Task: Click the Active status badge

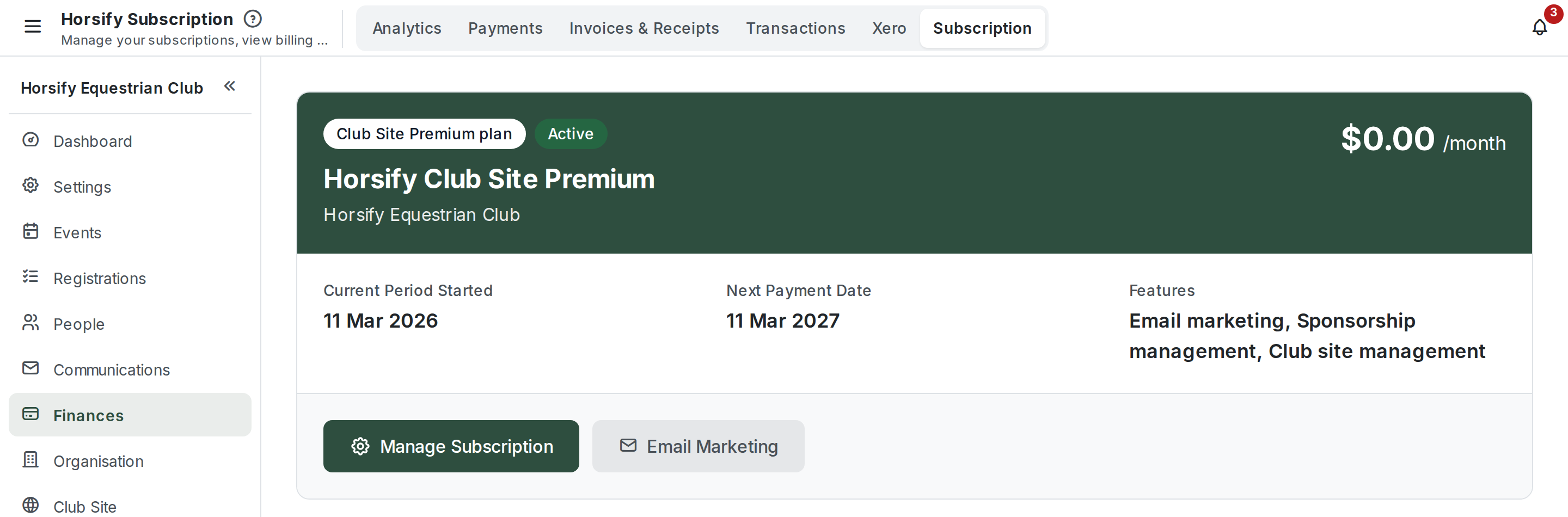Action: click(571, 134)
